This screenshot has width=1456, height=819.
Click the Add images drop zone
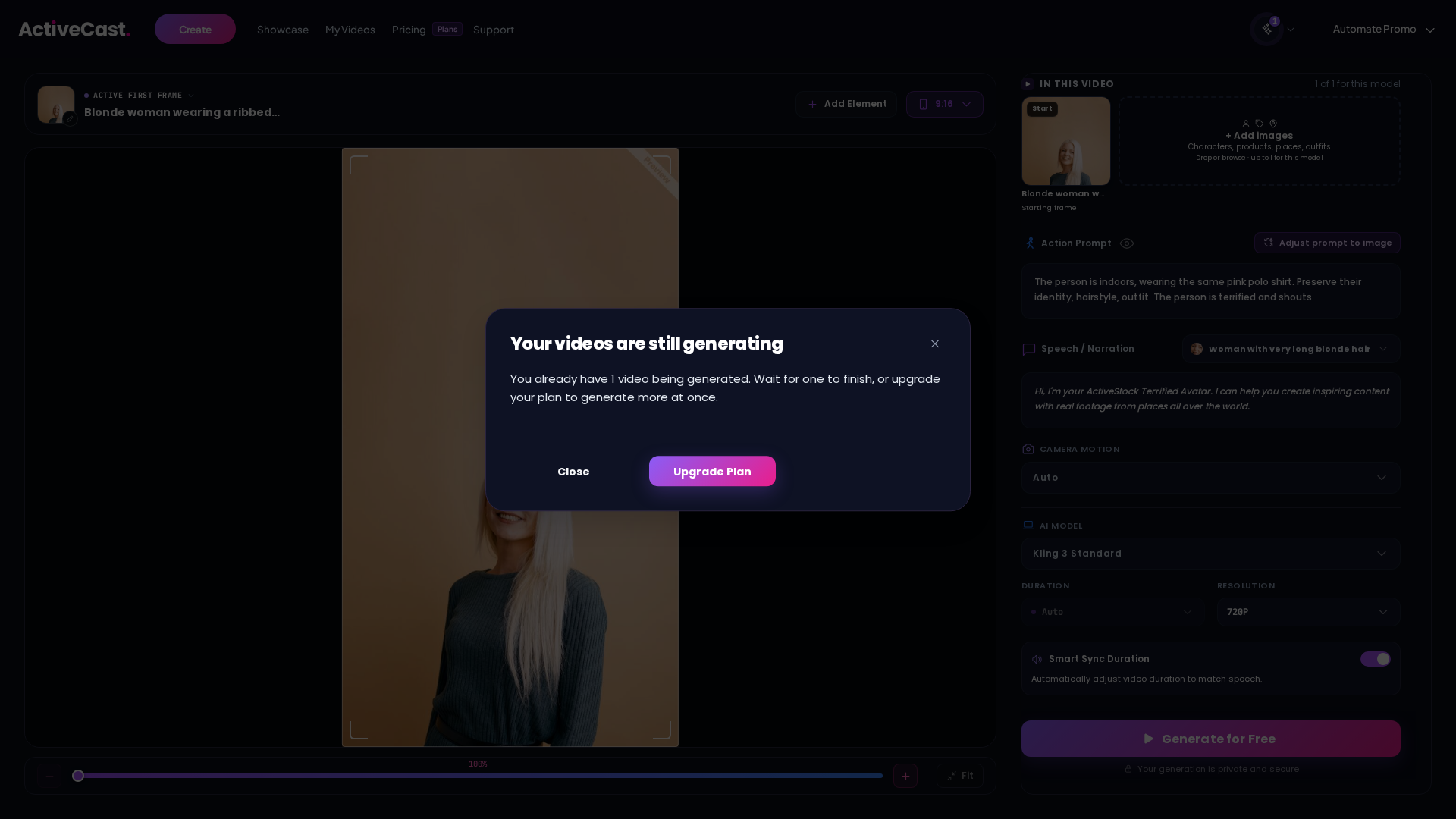pyautogui.click(x=1260, y=141)
